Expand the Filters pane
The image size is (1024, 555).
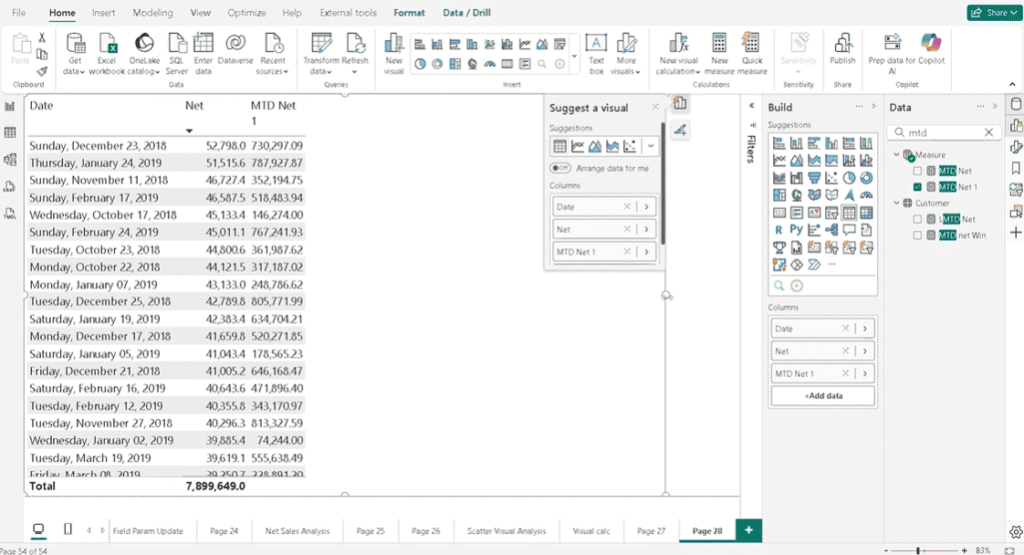tap(751, 106)
